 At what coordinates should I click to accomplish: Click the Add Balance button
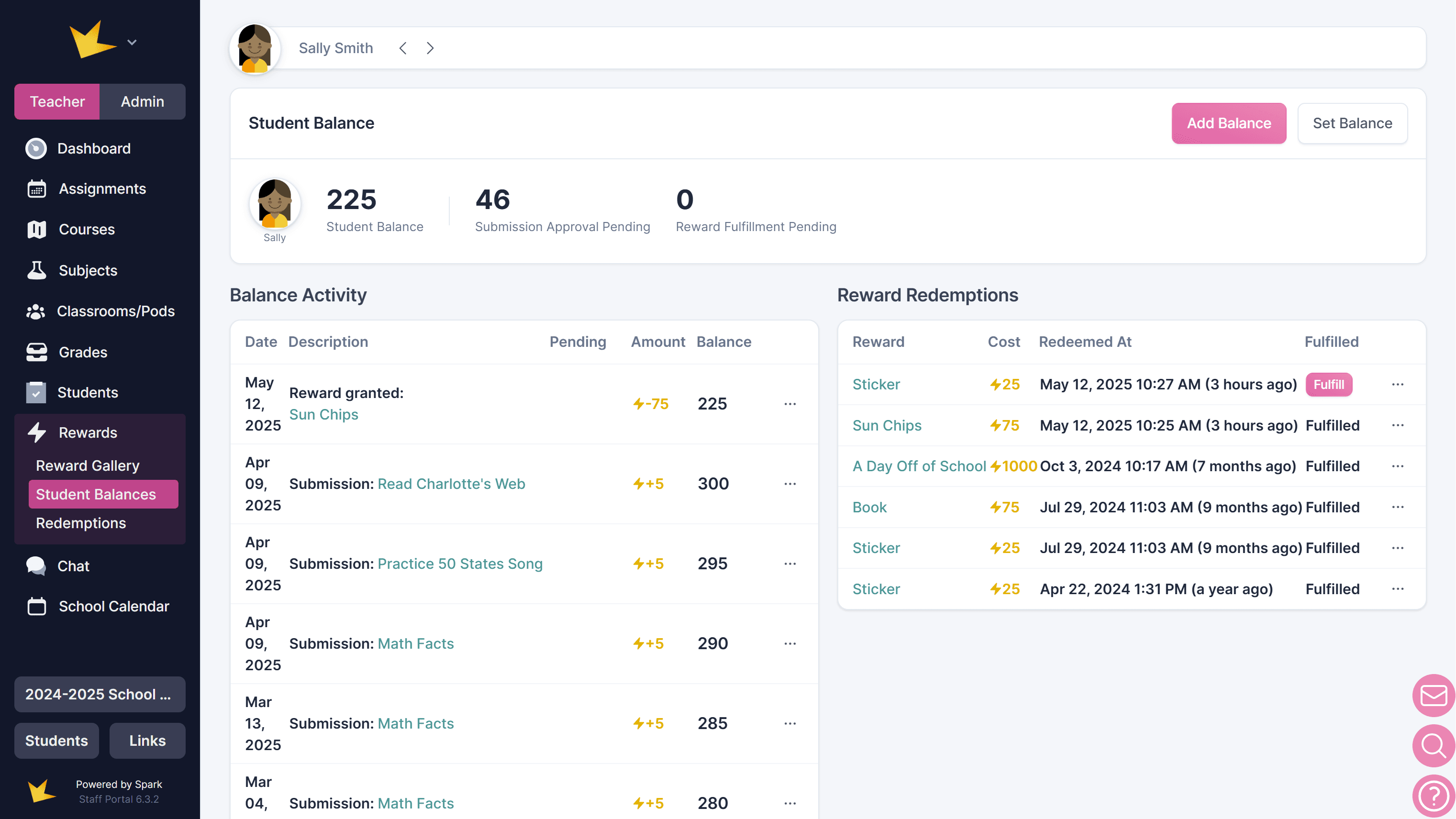tap(1229, 123)
